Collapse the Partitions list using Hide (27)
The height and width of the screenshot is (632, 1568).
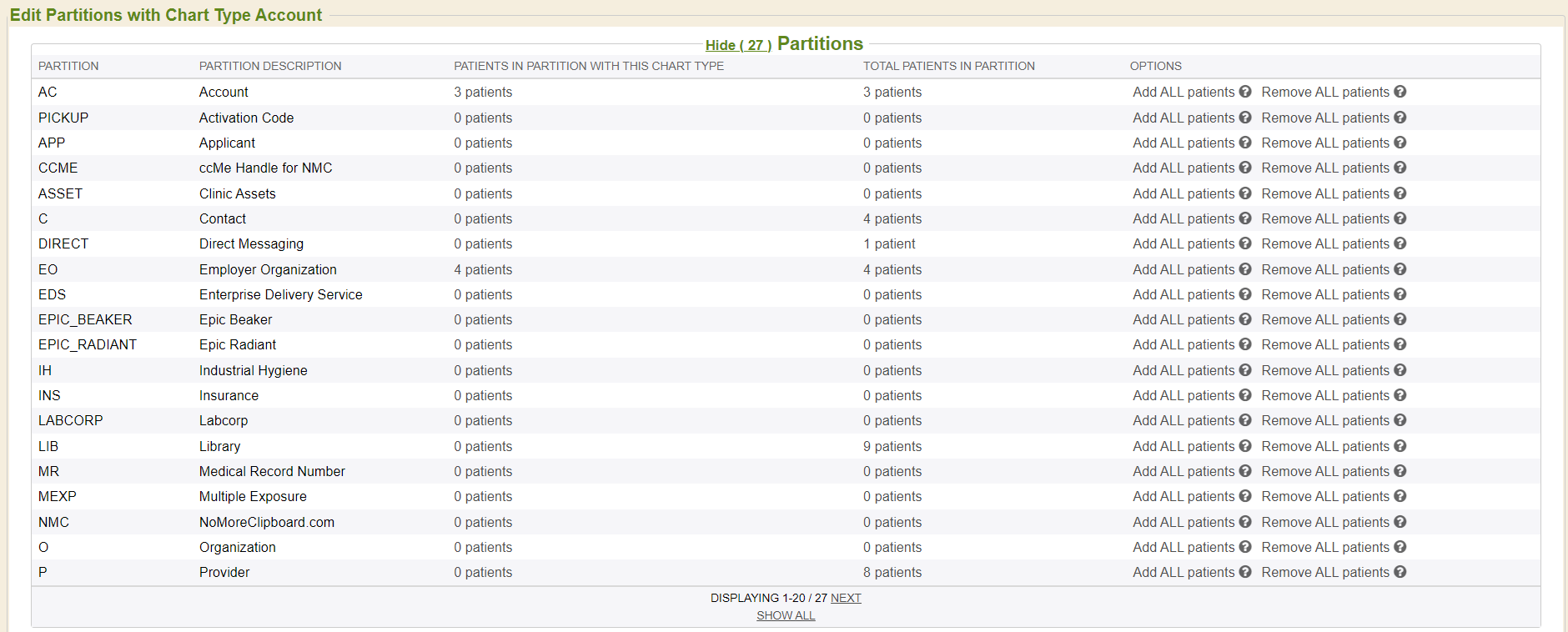click(x=737, y=45)
